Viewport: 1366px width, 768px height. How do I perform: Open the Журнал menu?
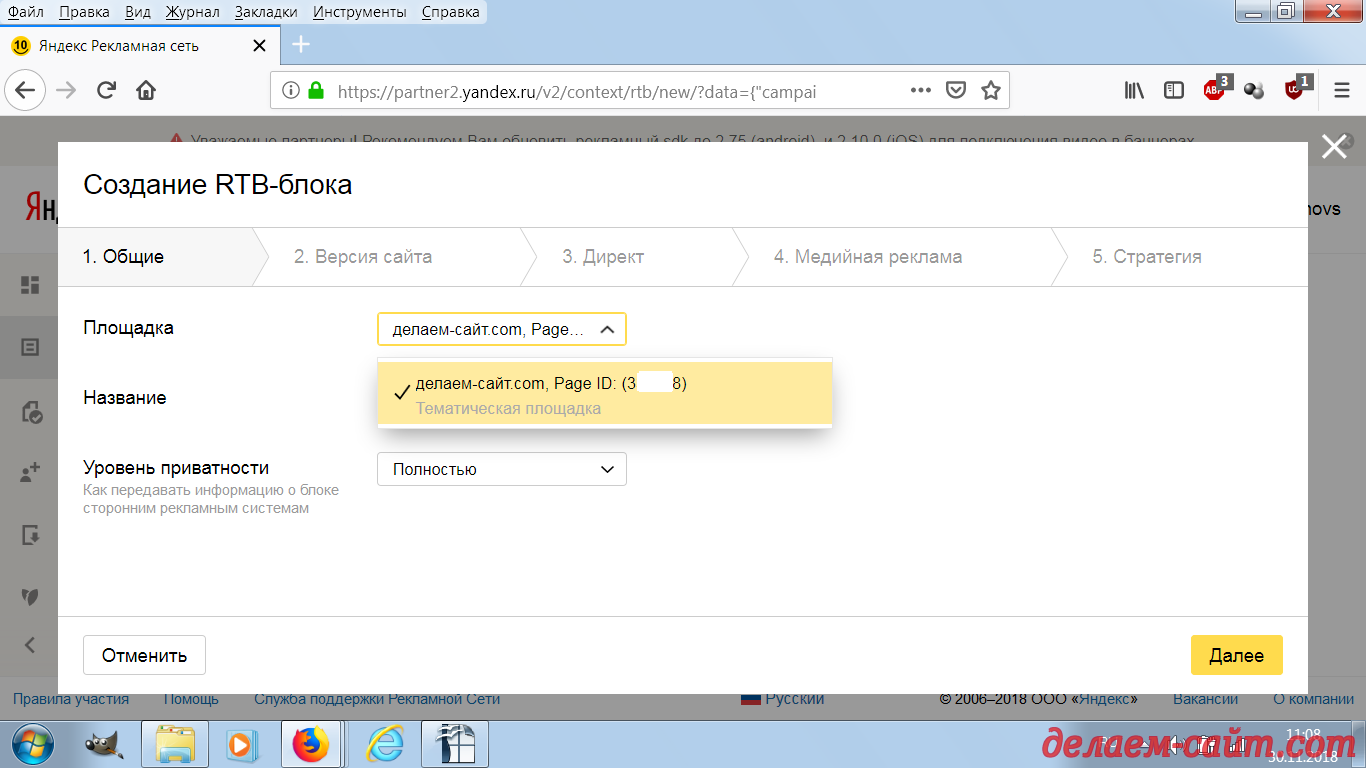pos(192,12)
